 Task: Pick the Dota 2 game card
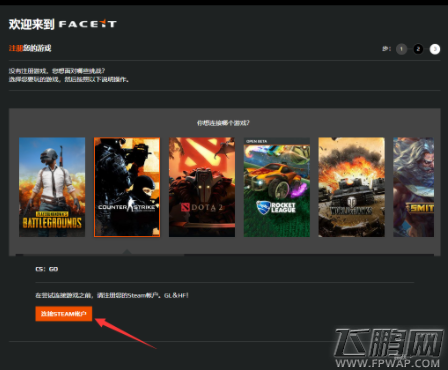pos(202,187)
